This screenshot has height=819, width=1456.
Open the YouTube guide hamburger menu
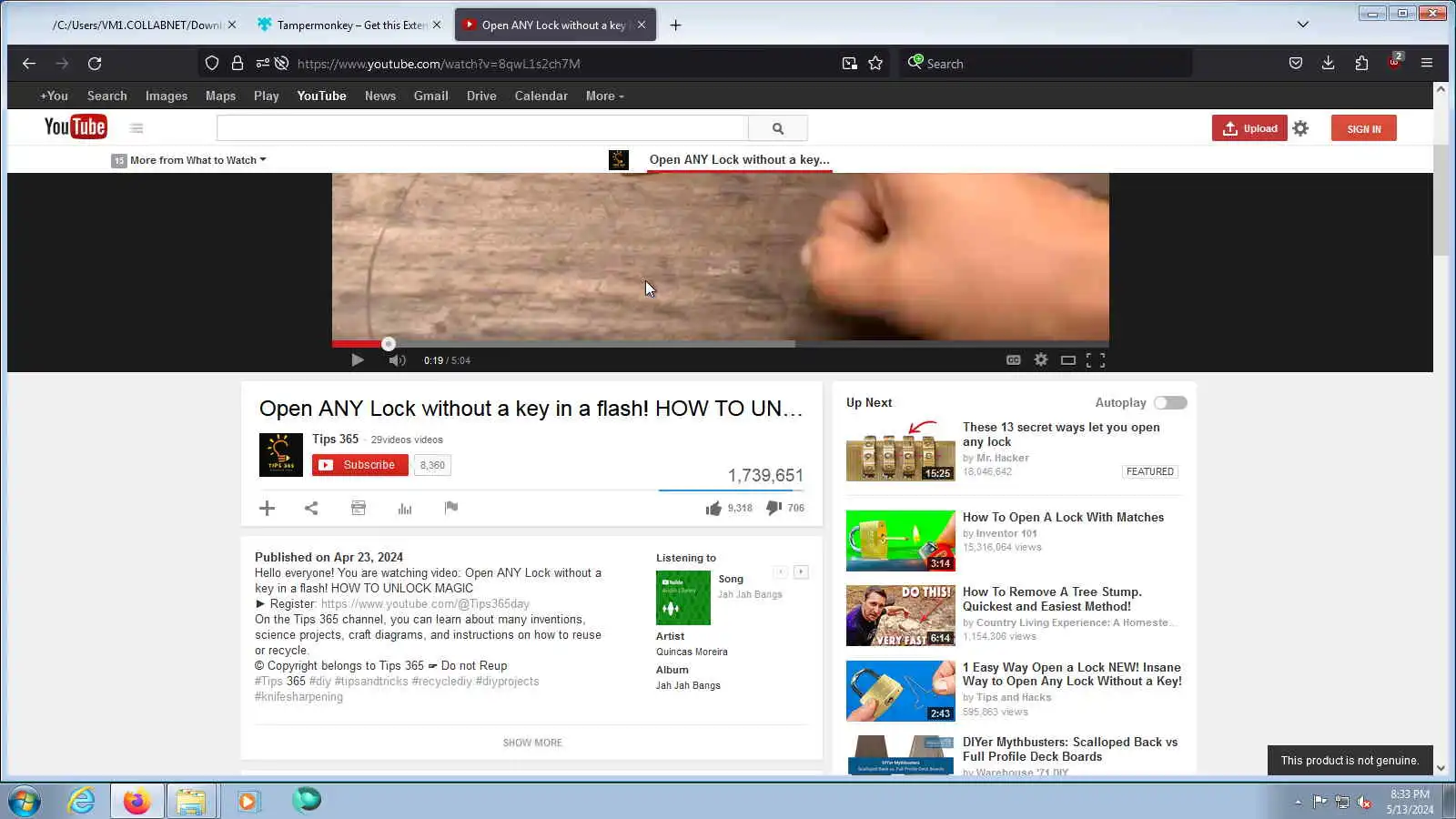point(136,128)
